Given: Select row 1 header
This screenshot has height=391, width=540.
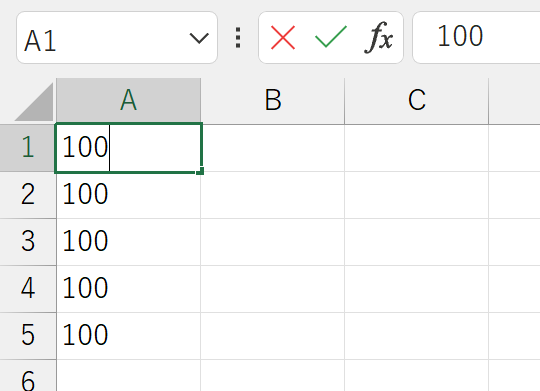Looking at the screenshot, I should click(x=28, y=147).
